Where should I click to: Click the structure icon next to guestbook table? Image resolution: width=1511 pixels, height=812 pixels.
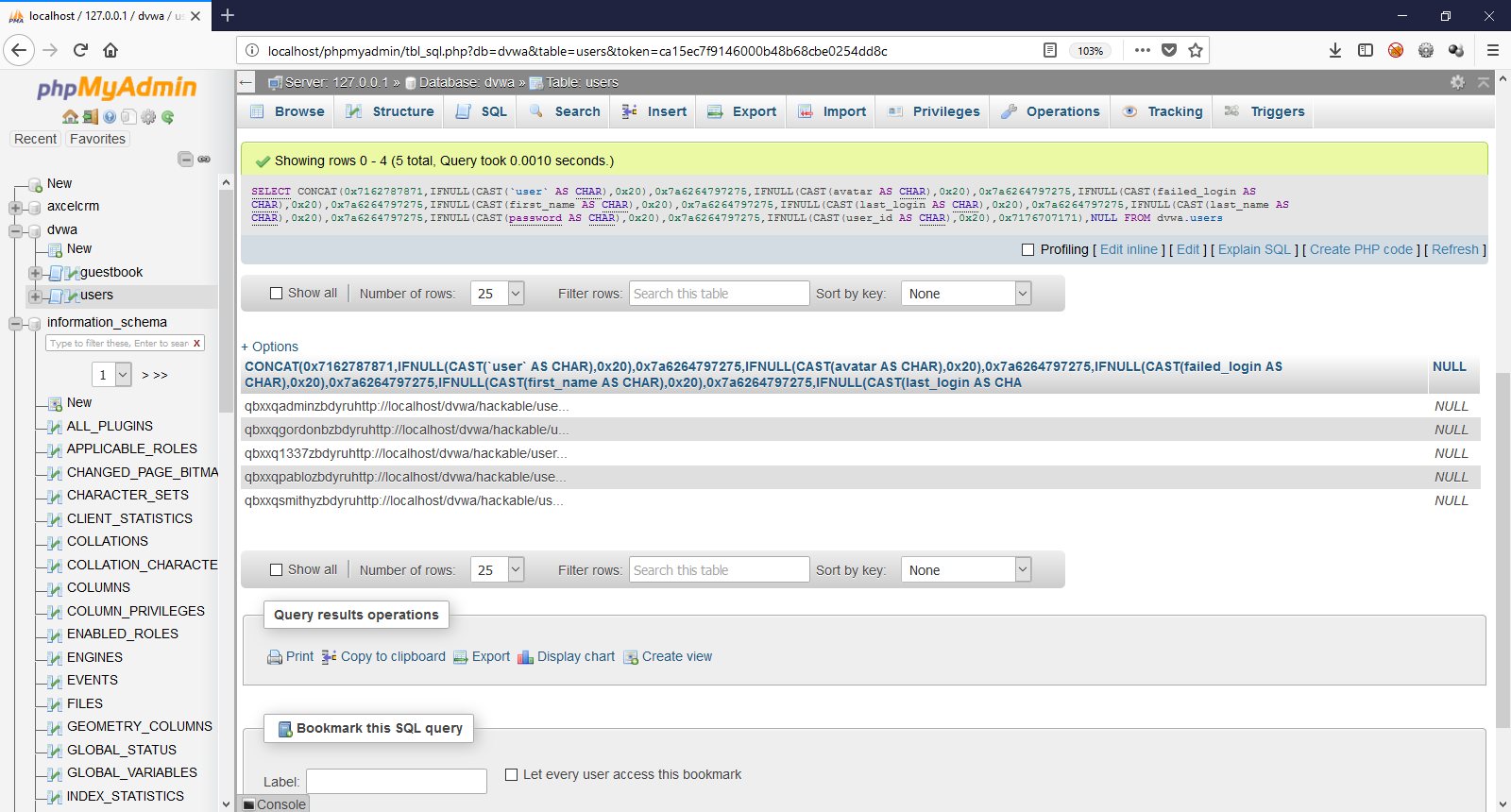(72, 273)
